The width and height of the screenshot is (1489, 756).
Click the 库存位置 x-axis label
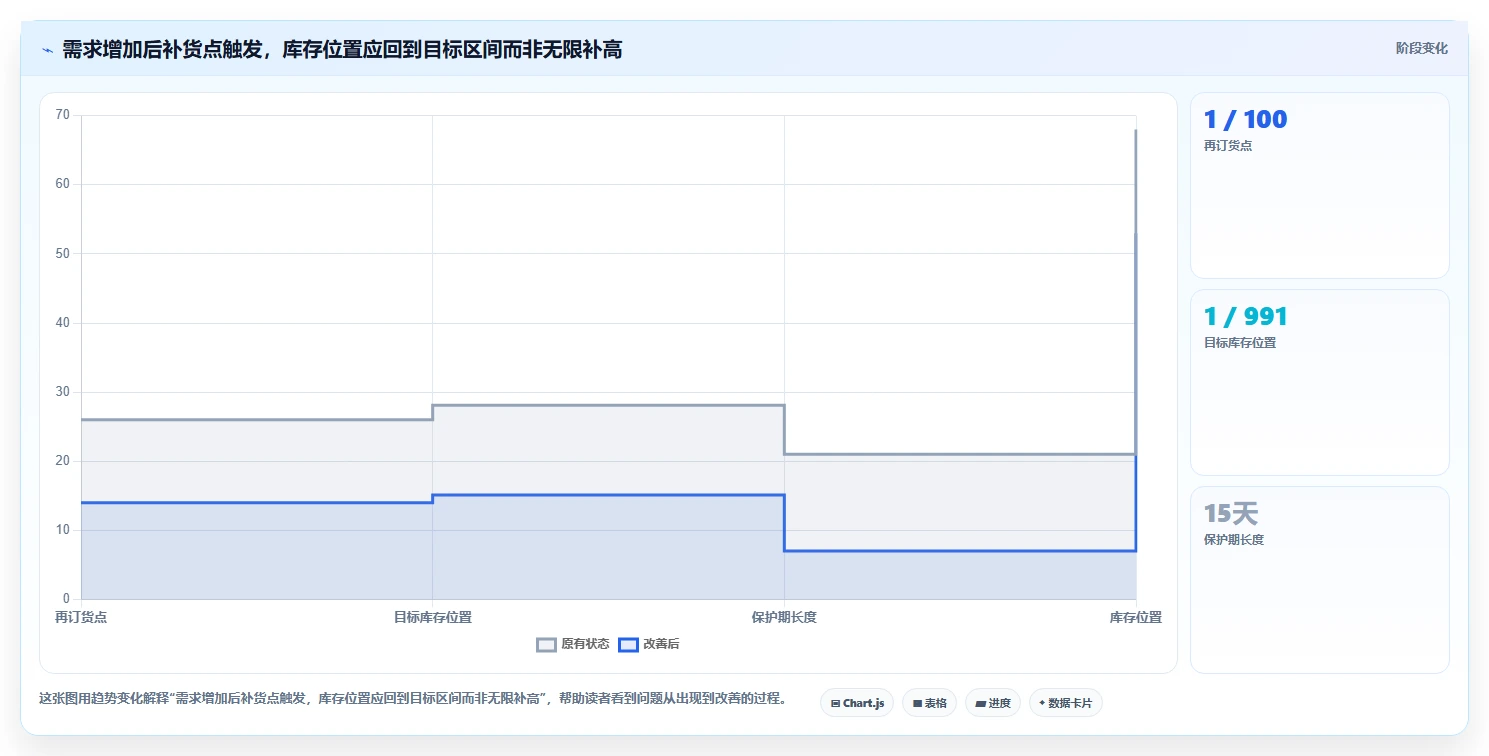point(1136,617)
